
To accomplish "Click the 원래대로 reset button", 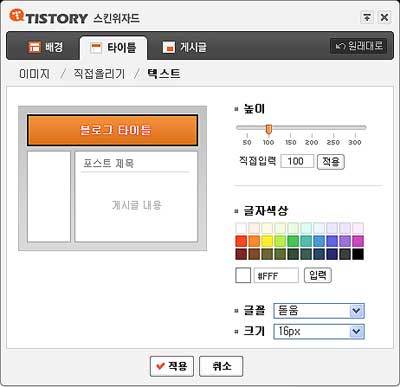I will (359, 46).
